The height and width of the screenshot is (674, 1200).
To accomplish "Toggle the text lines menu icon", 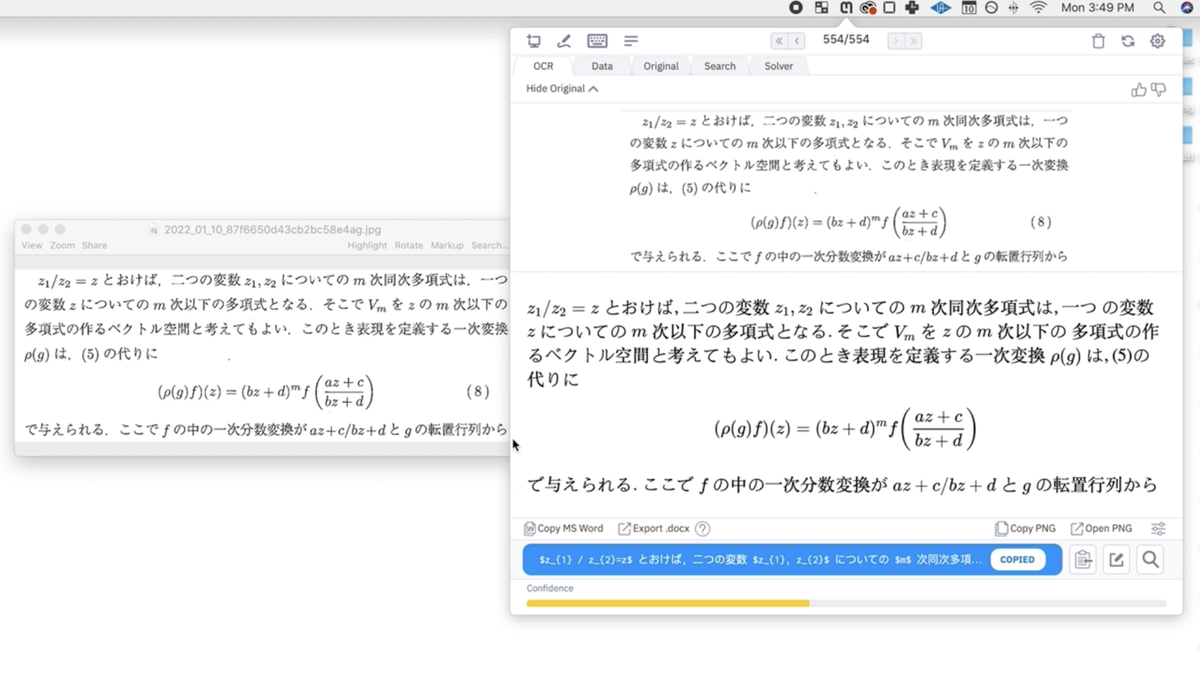I will (x=631, y=41).
